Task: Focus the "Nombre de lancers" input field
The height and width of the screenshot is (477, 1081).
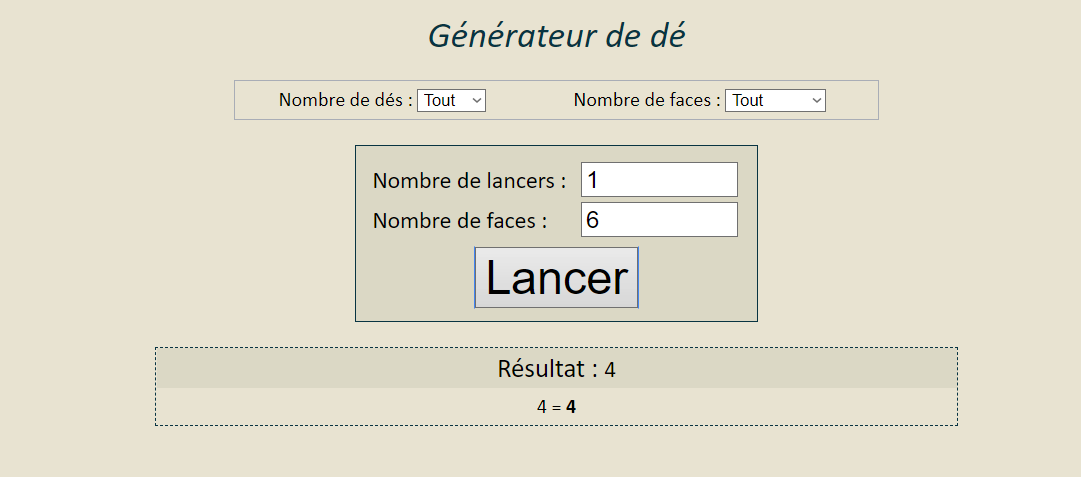Action: click(659, 180)
